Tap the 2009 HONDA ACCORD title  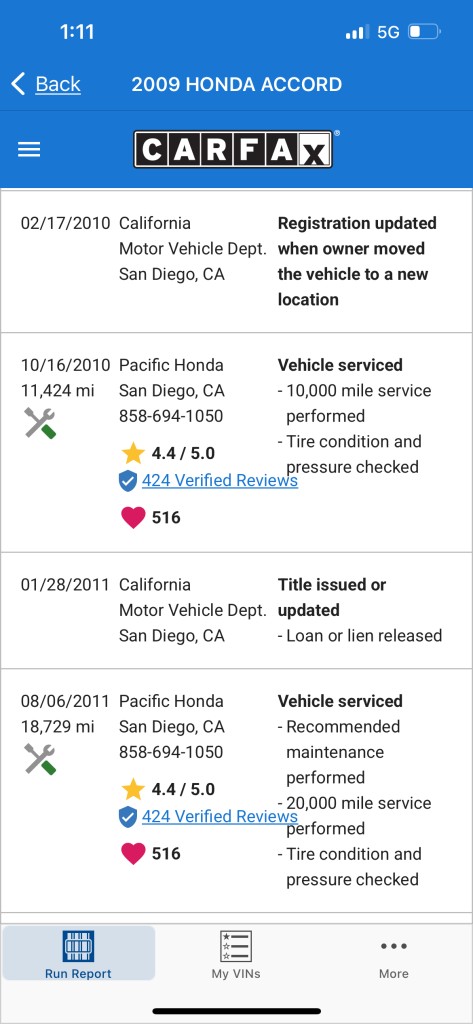click(x=236, y=84)
